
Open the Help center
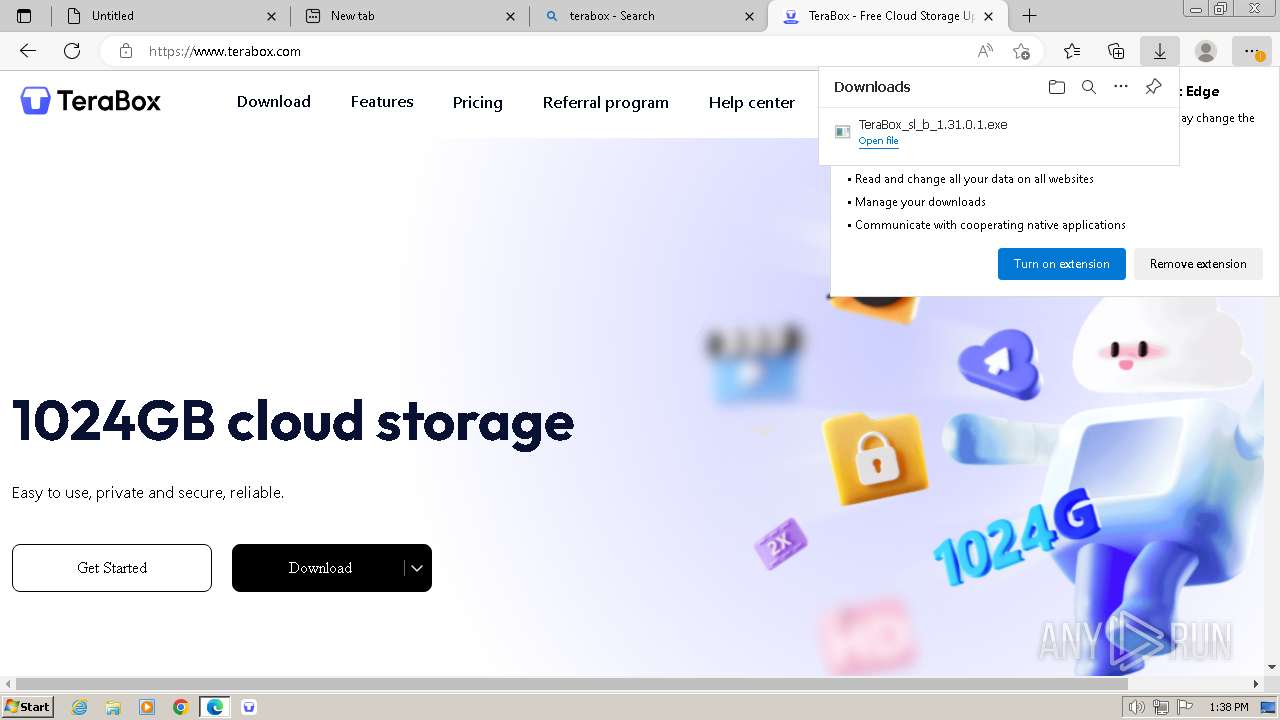tap(752, 102)
